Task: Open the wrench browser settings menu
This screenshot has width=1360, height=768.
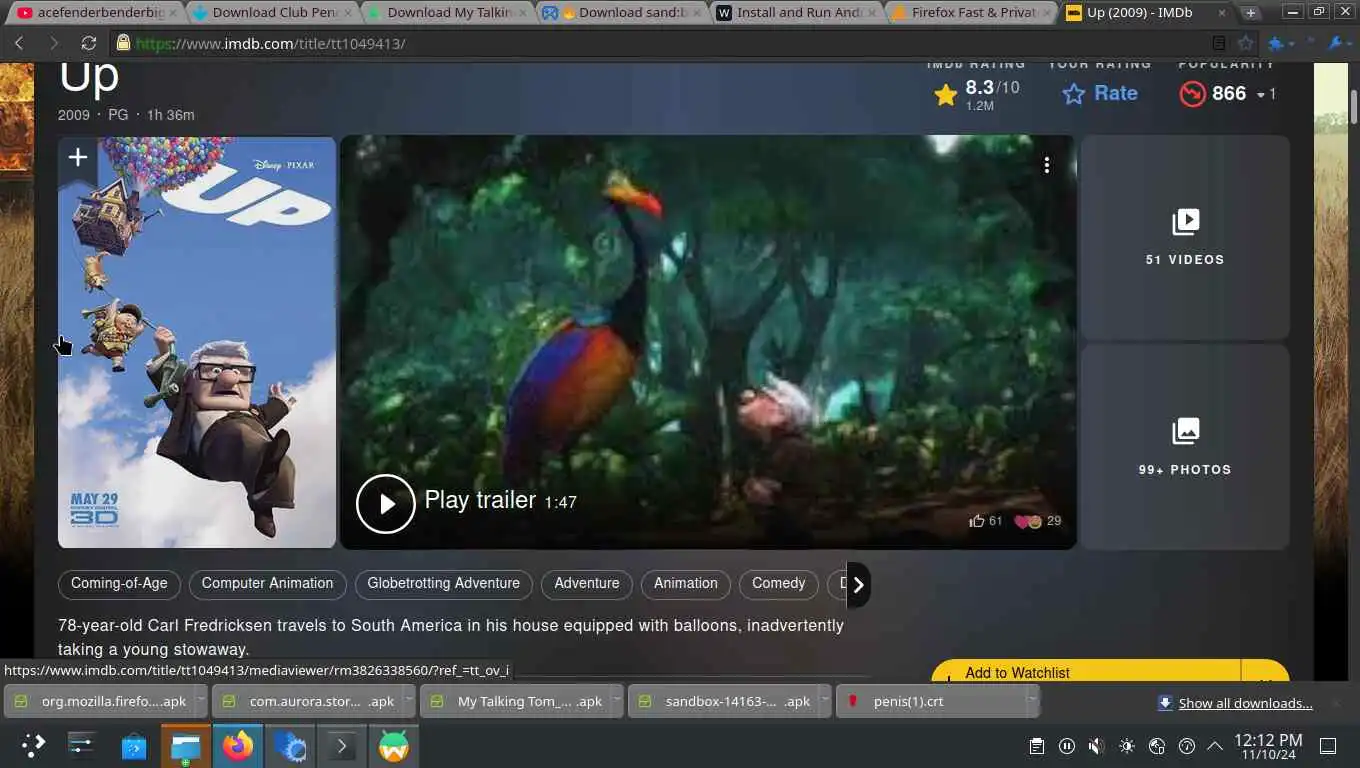Action: pyautogui.click(x=1338, y=43)
